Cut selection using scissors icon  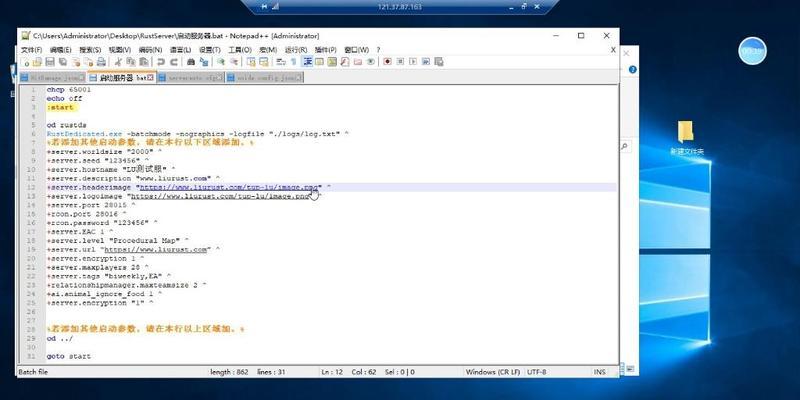(118, 62)
